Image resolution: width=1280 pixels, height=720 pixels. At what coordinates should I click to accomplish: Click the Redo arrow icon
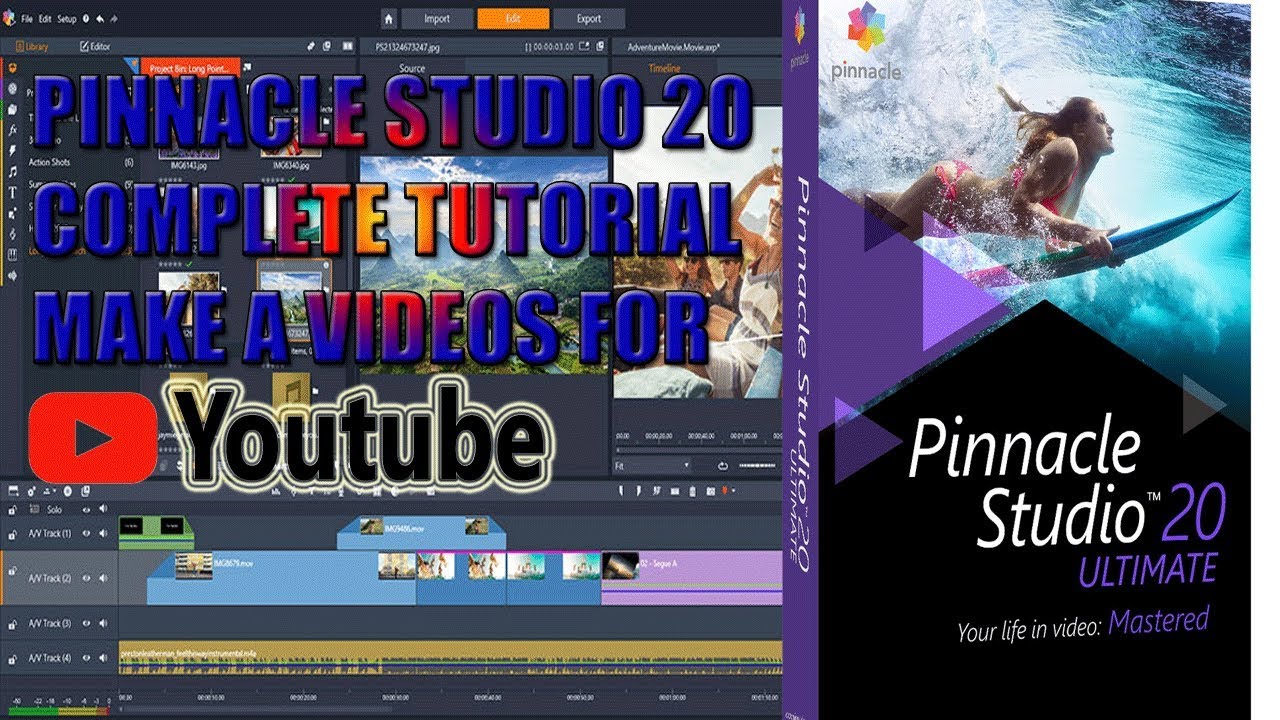114,19
